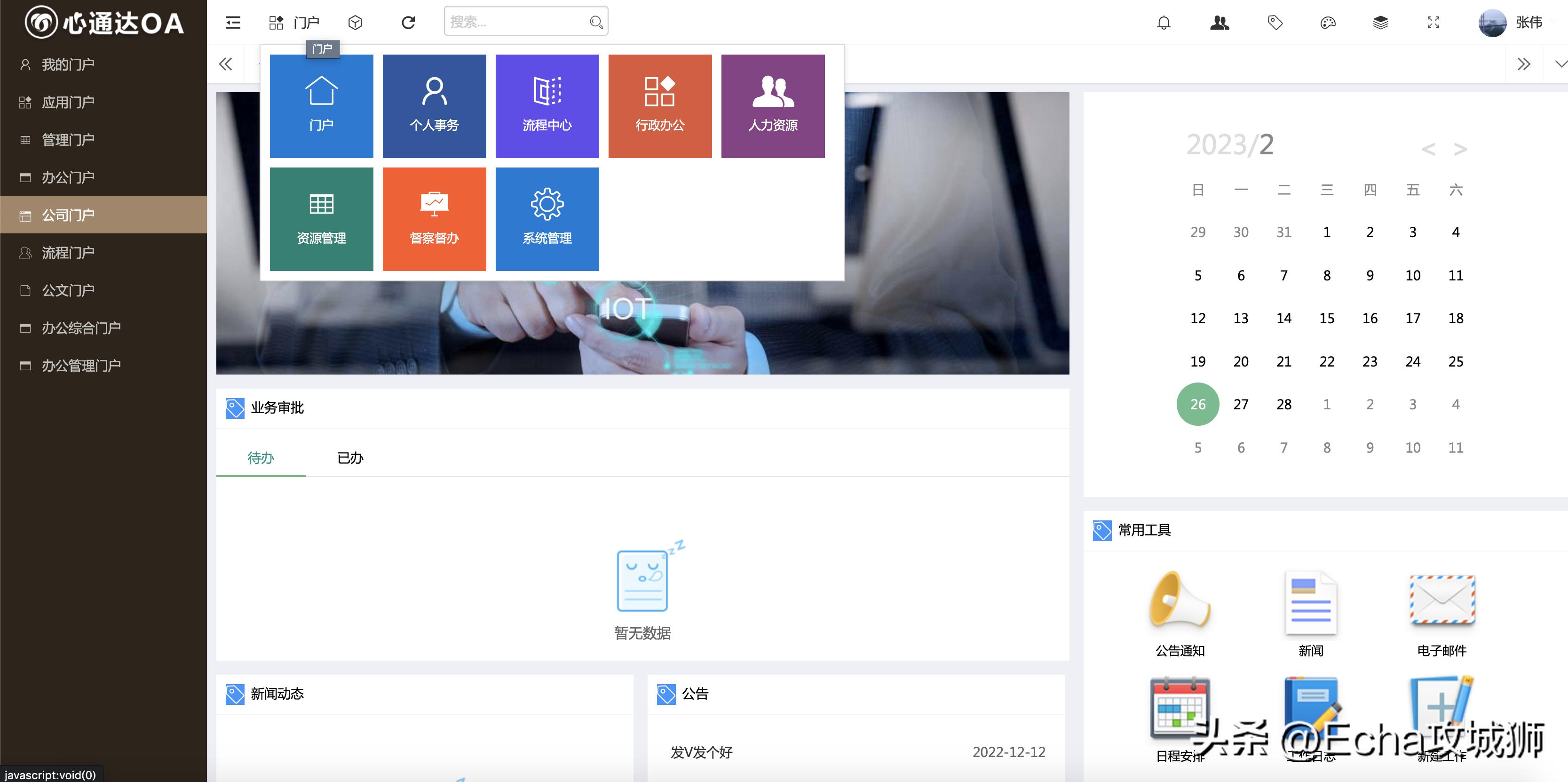Open the 系统管理 gear tile
The width and height of the screenshot is (1568, 782).
(x=546, y=219)
